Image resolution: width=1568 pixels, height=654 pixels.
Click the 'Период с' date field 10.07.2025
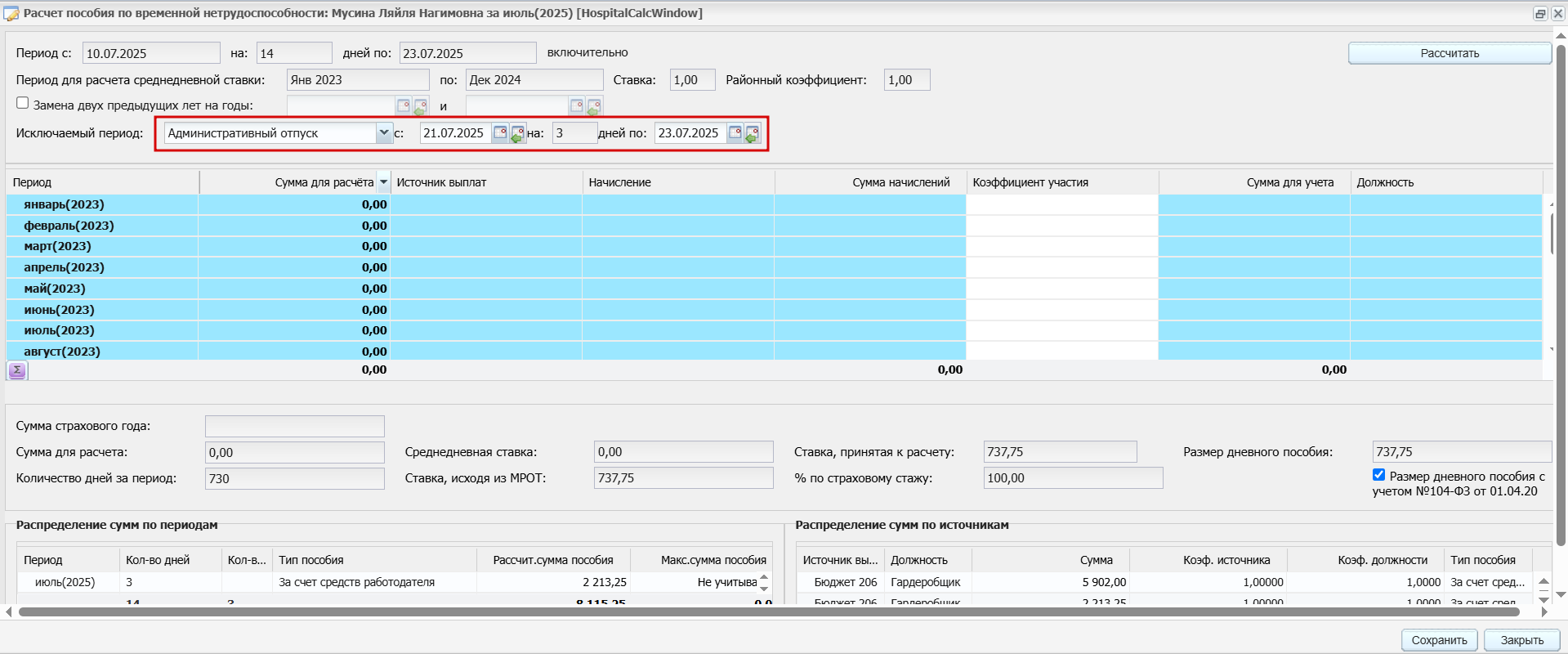151,53
